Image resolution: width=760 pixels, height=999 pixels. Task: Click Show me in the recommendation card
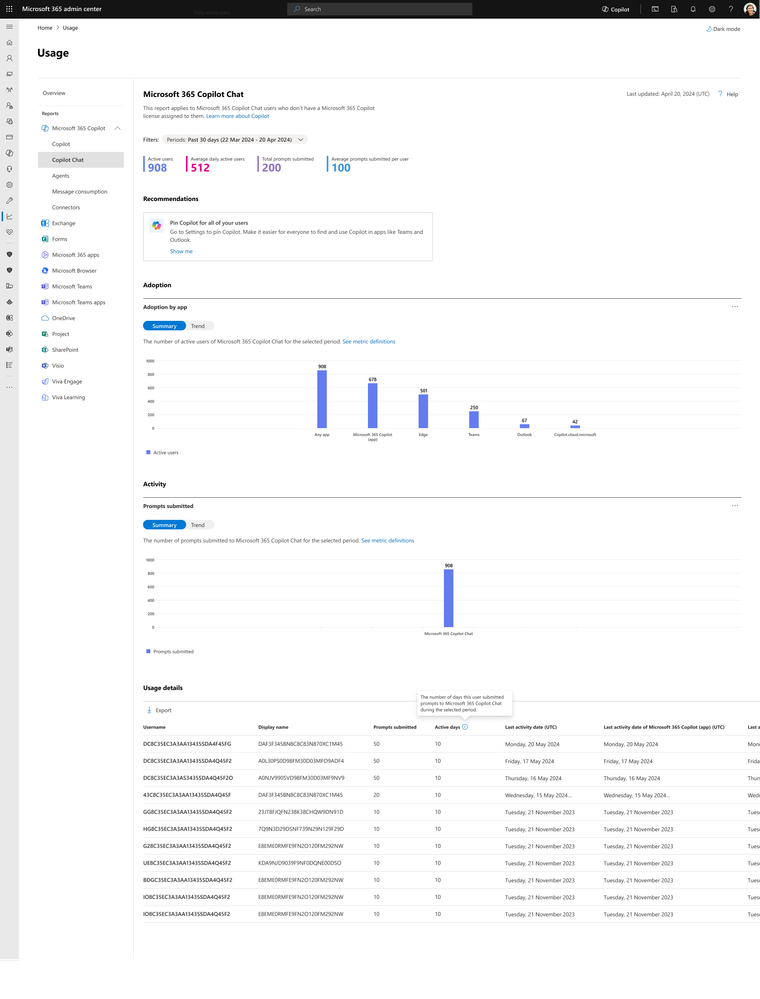tap(181, 251)
